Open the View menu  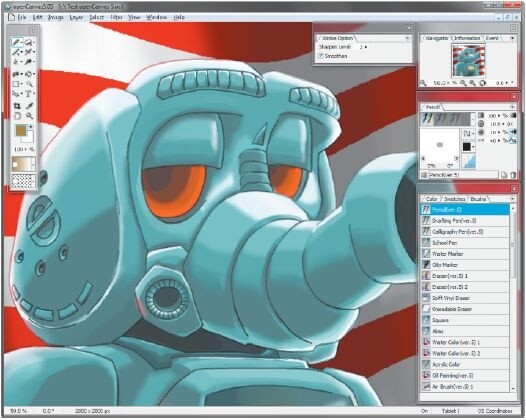point(134,17)
